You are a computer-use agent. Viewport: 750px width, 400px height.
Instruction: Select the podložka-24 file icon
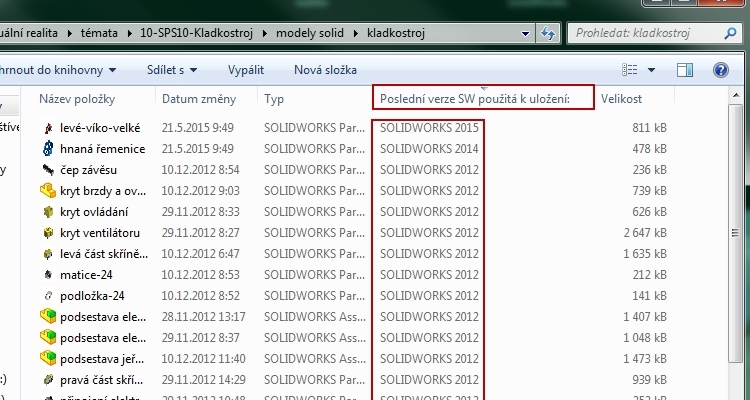pyautogui.click(x=48, y=296)
